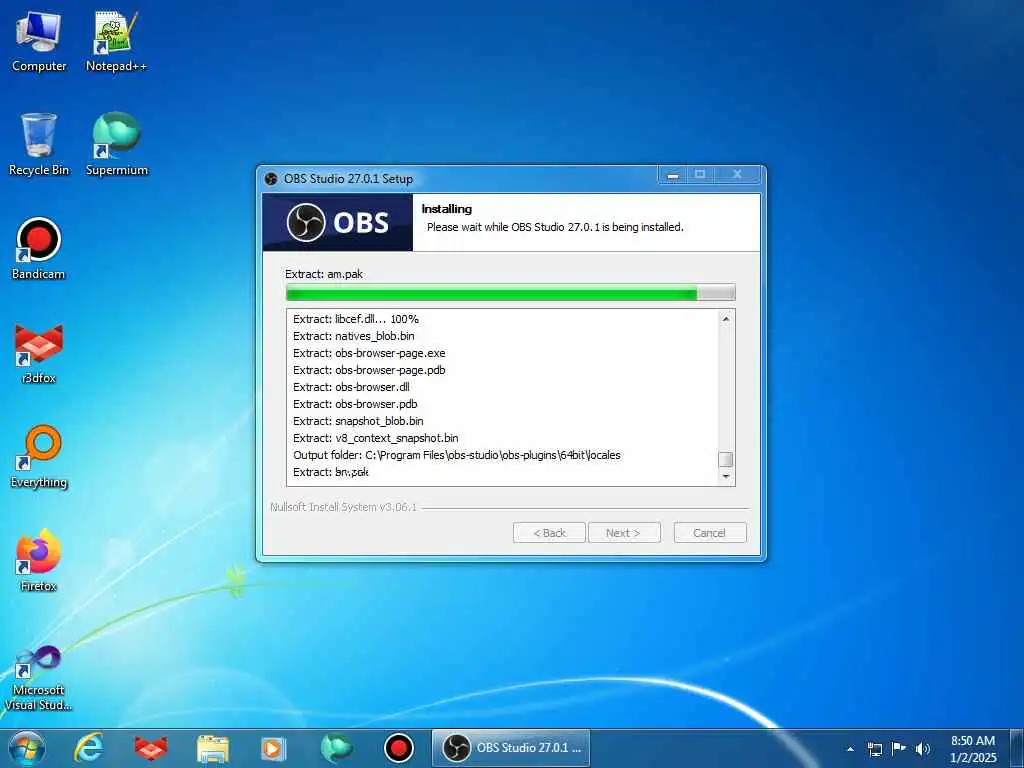
Task: Click the OBS logo banner in the installer
Action: click(x=338, y=223)
